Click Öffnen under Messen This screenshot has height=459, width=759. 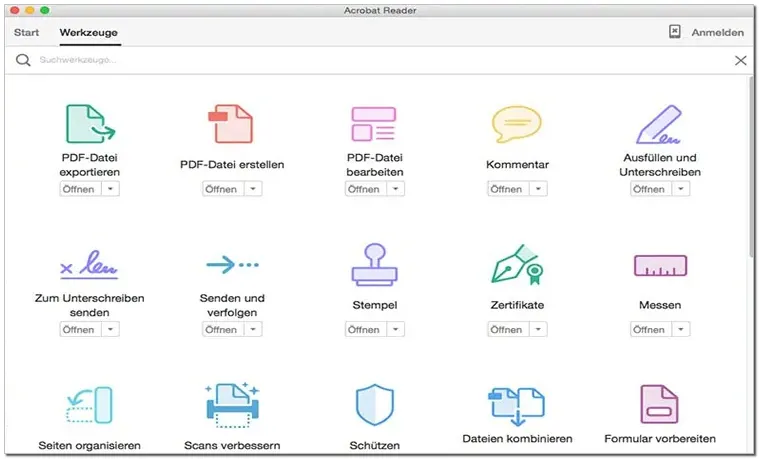pyautogui.click(x=651, y=329)
